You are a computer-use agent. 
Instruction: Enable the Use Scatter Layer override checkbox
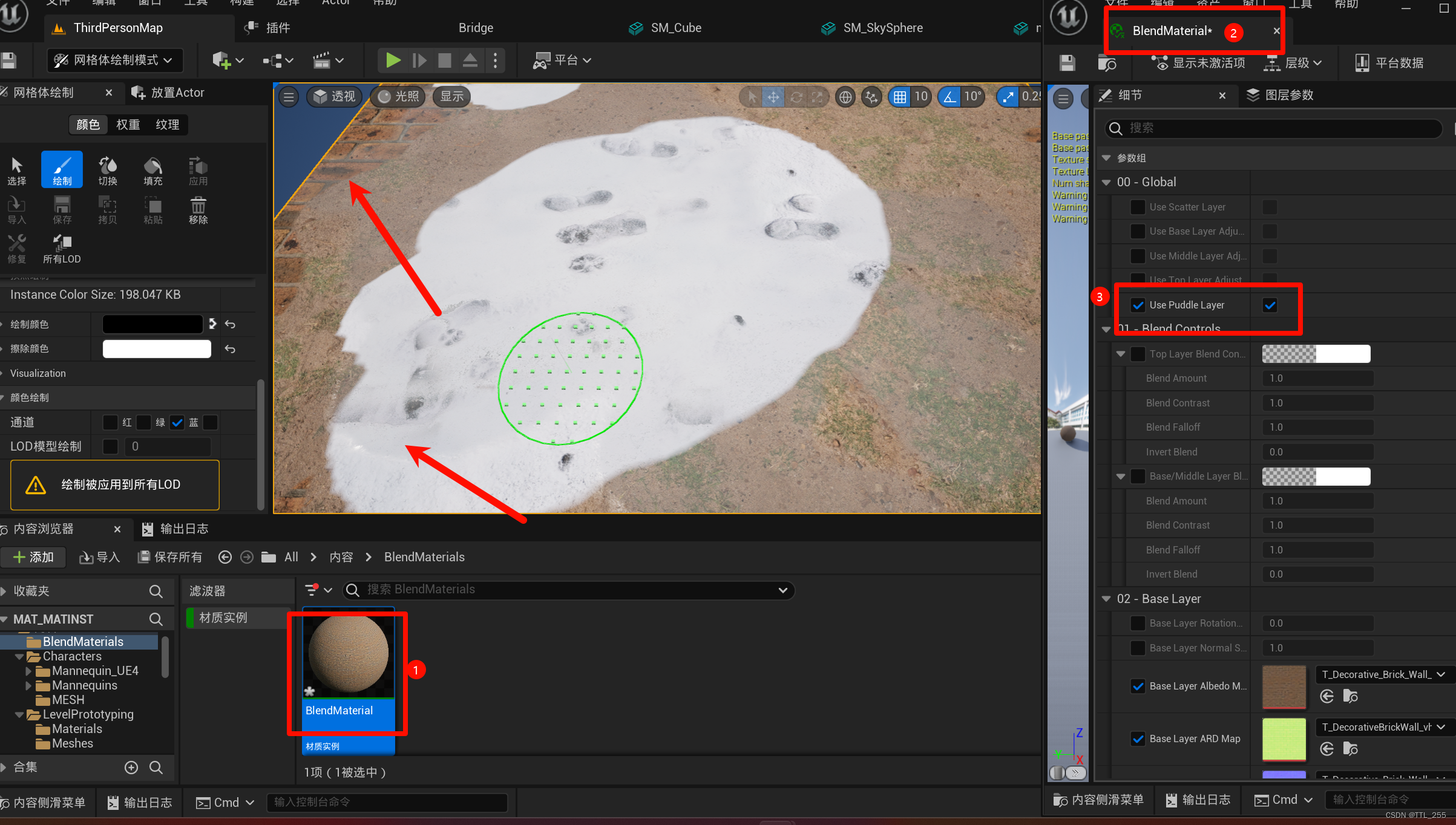[x=1138, y=207]
